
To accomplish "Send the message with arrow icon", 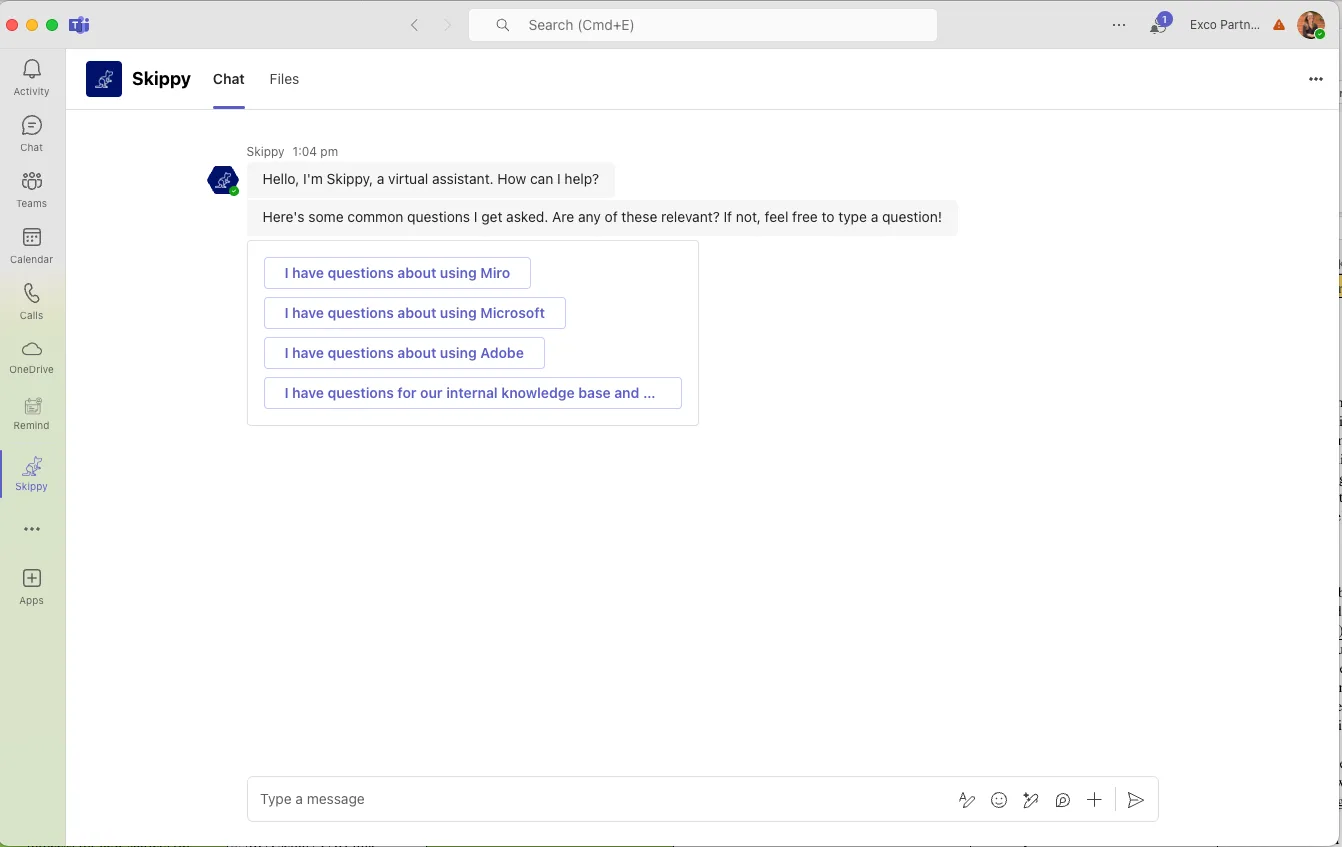I will 1136,800.
